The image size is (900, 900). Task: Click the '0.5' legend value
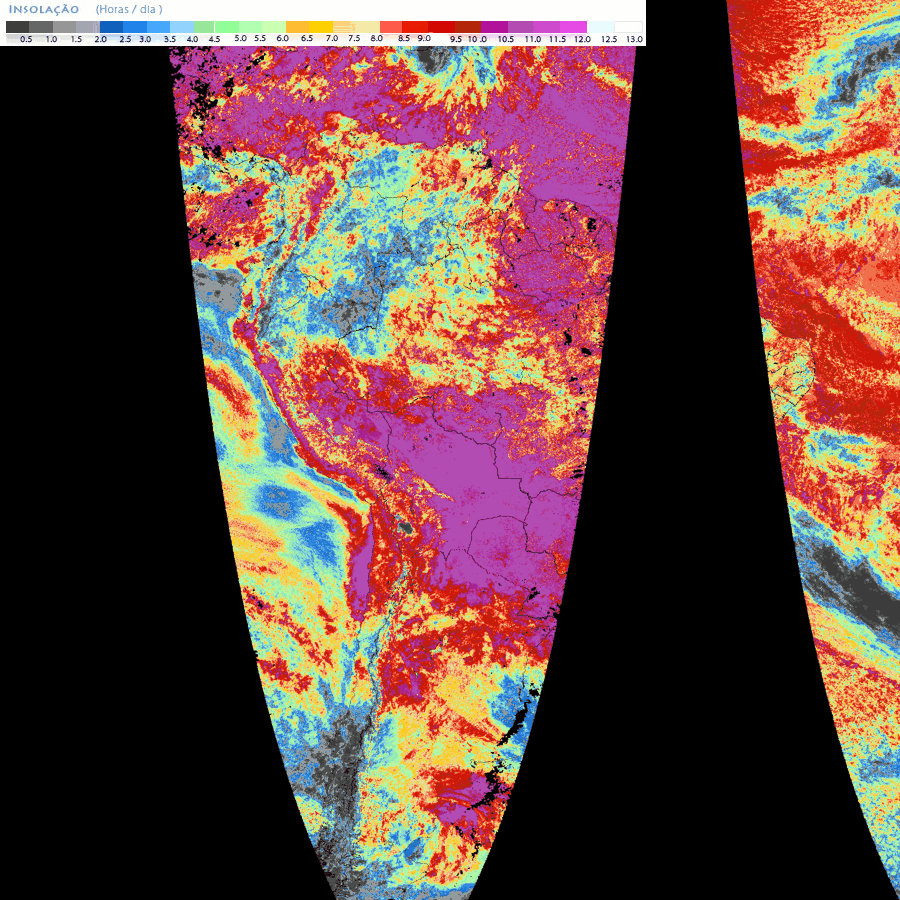coord(26,40)
